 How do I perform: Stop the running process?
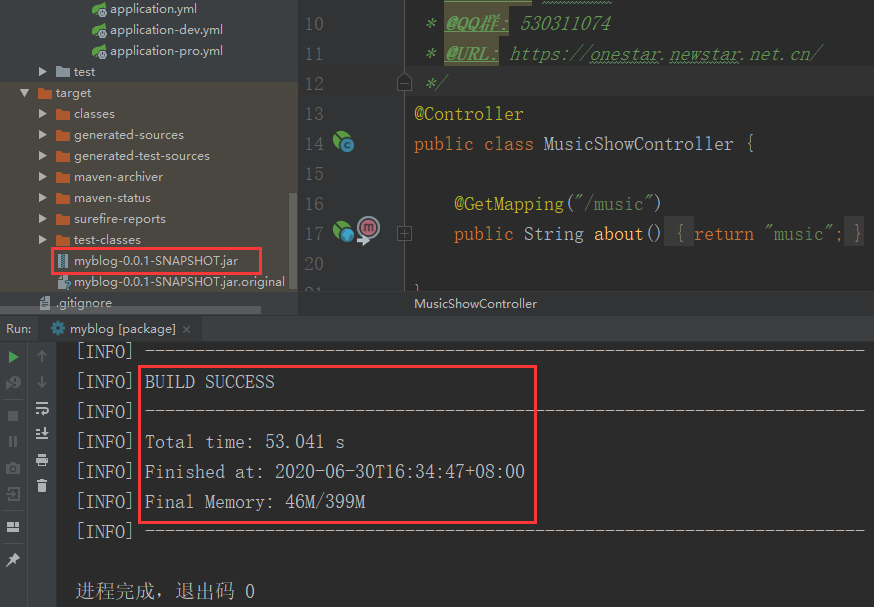(x=13, y=416)
